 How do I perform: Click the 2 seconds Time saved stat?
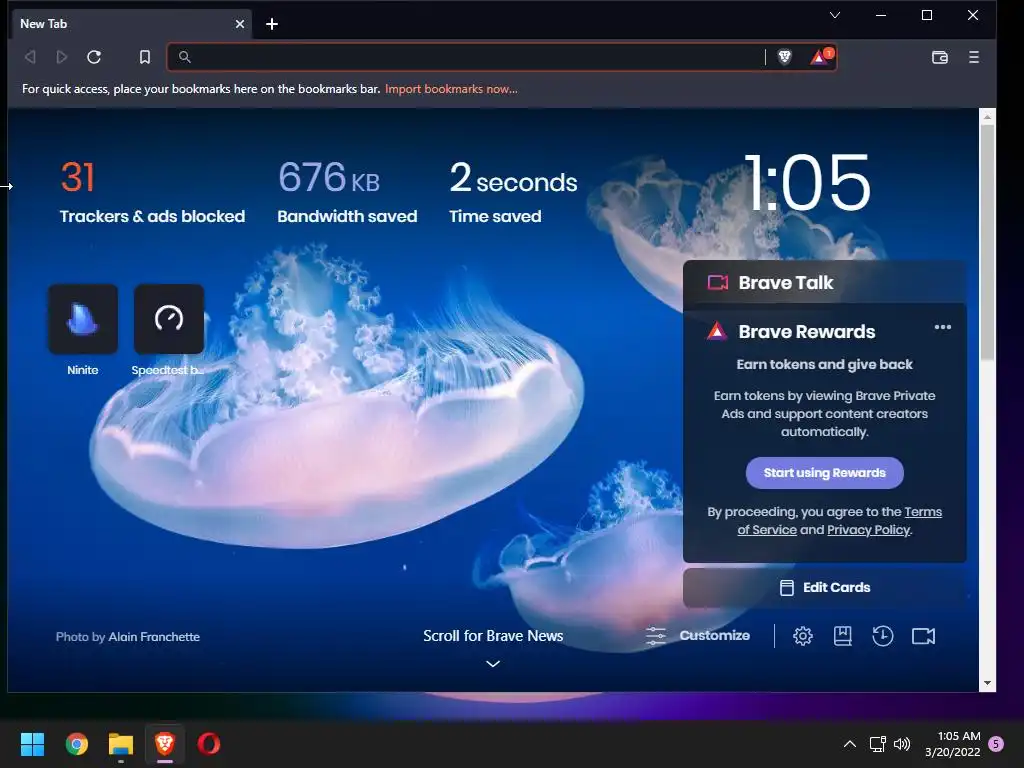513,193
